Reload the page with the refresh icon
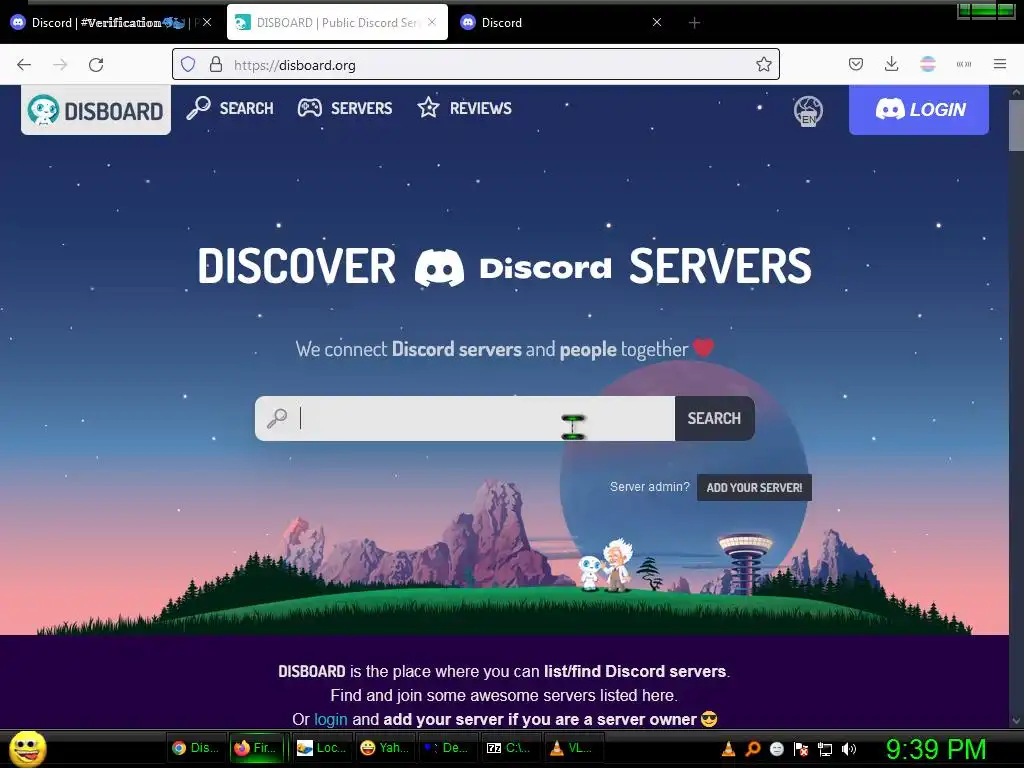 (x=96, y=65)
